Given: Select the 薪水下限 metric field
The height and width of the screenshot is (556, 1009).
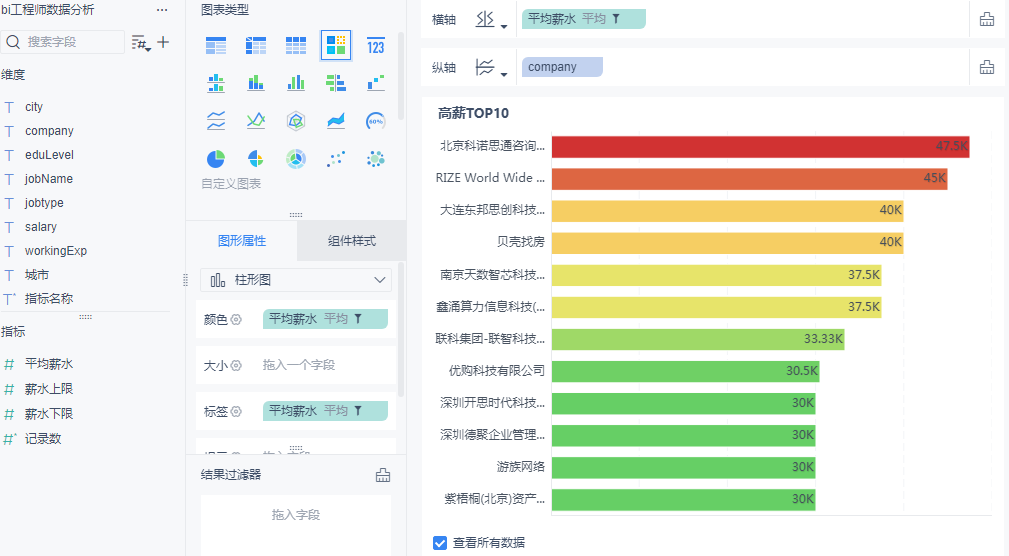Looking at the screenshot, I should [x=49, y=414].
